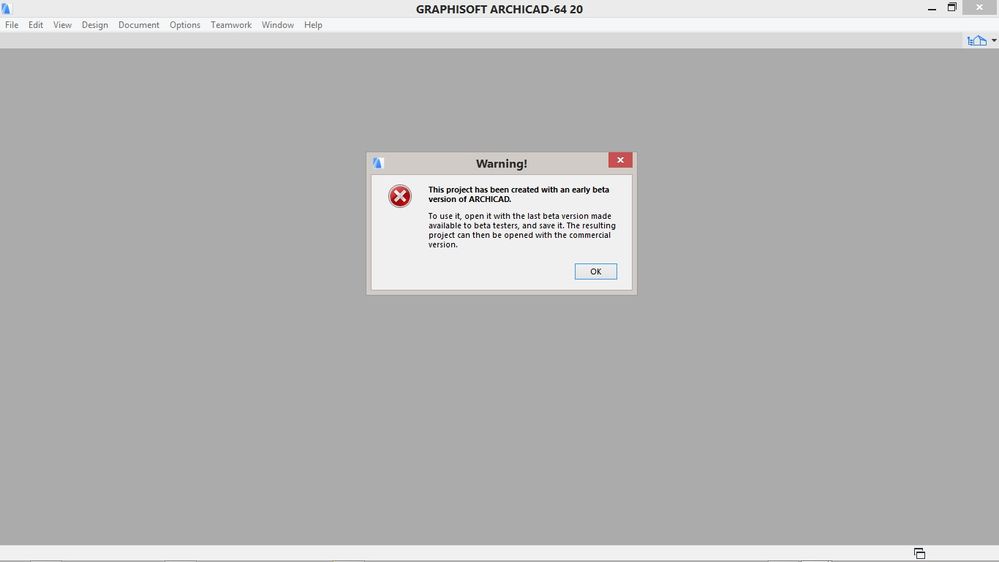Image resolution: width=999 pixels, height=562 pixels.
Task: Click the 'Warning!' dialog title
Action: click(501, 164)
